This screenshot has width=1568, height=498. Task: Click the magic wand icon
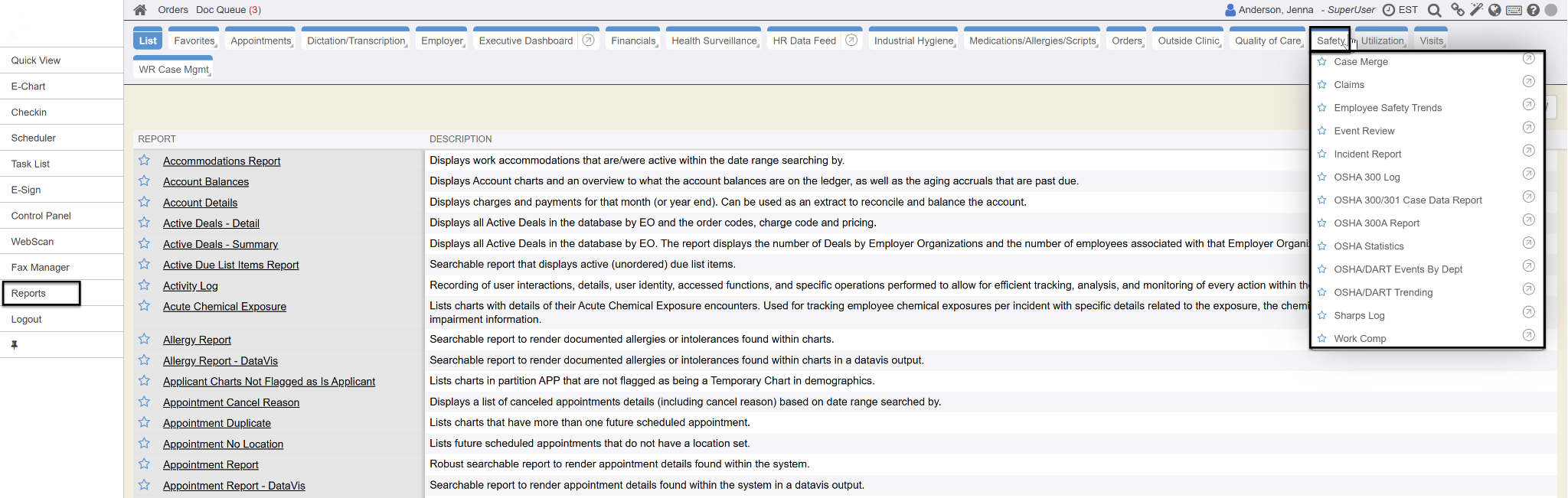coord(1476,10)
